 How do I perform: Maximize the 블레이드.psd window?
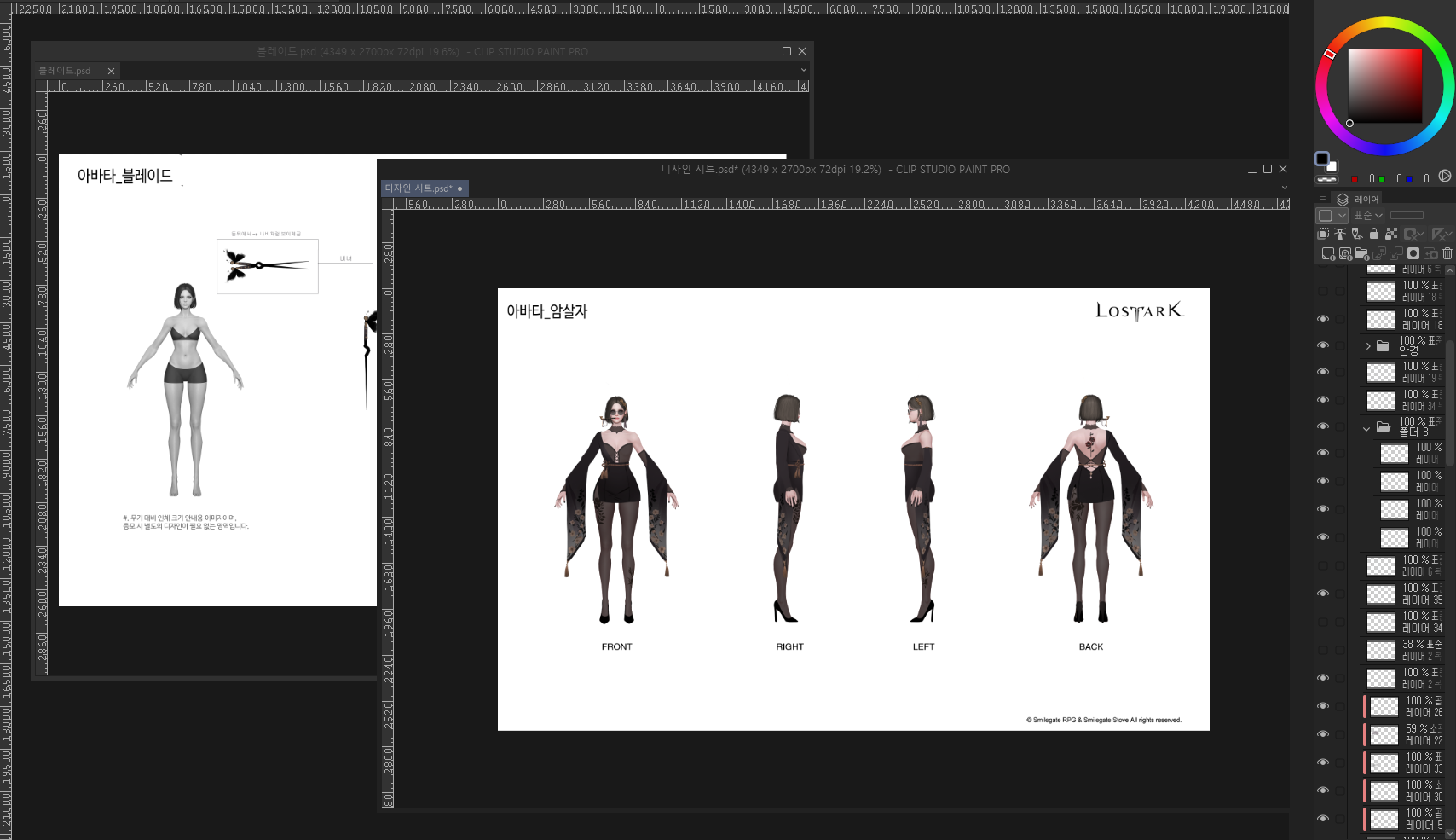pyautogui.click(x=787, y=51)
